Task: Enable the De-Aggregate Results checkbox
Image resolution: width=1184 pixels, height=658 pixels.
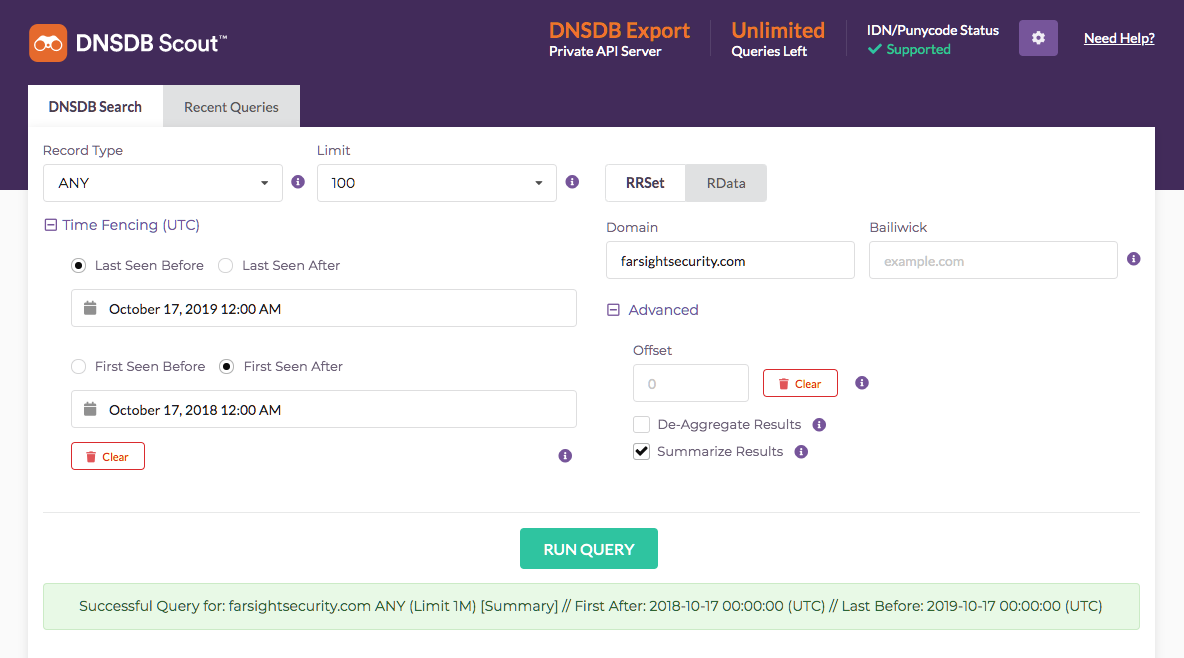Action: [x=641, y=425]
